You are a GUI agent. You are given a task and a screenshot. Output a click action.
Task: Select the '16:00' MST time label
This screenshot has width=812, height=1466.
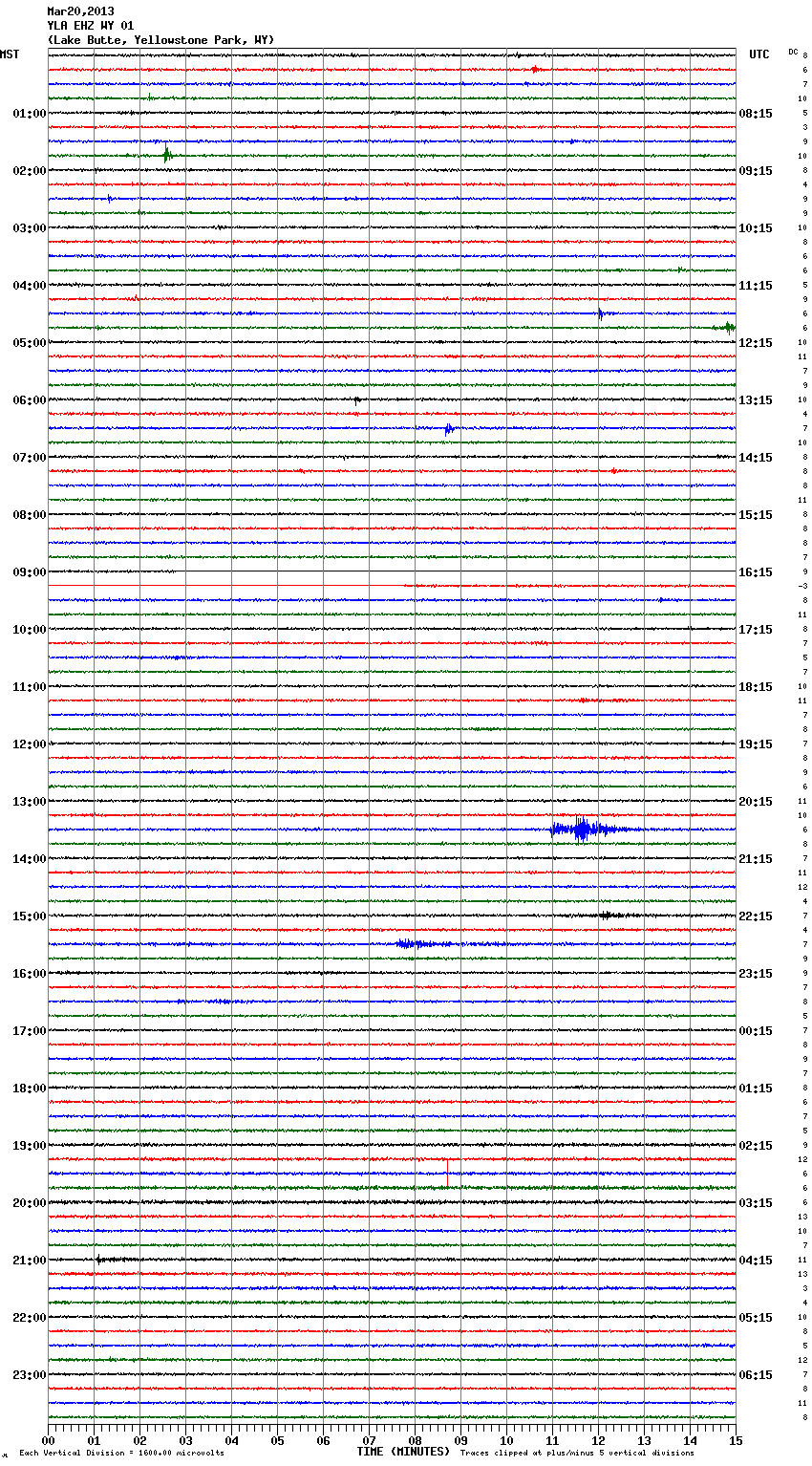(30, 974)
